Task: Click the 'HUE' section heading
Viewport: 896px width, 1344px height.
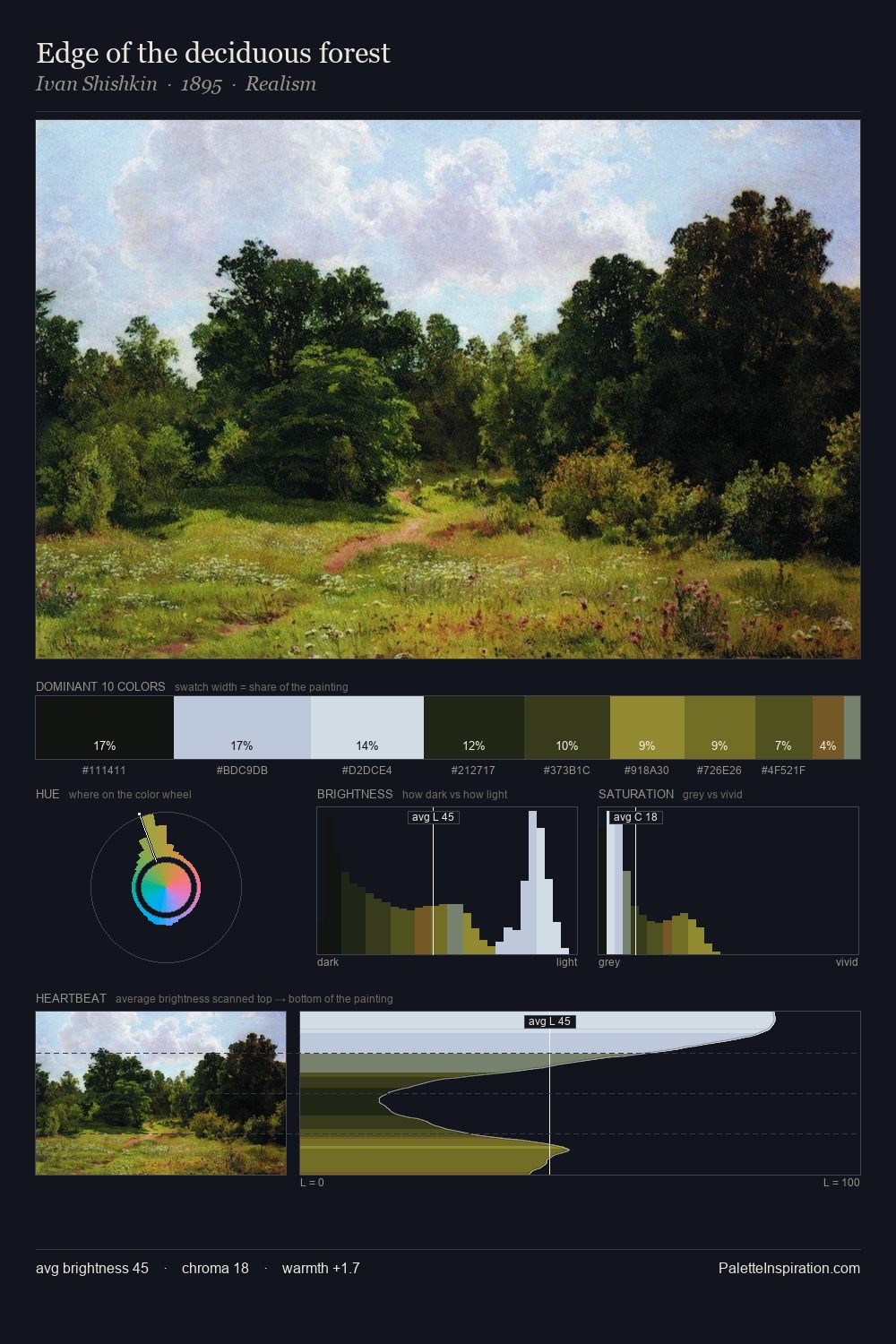Action: pyautogui.click(x=47, y=794)
